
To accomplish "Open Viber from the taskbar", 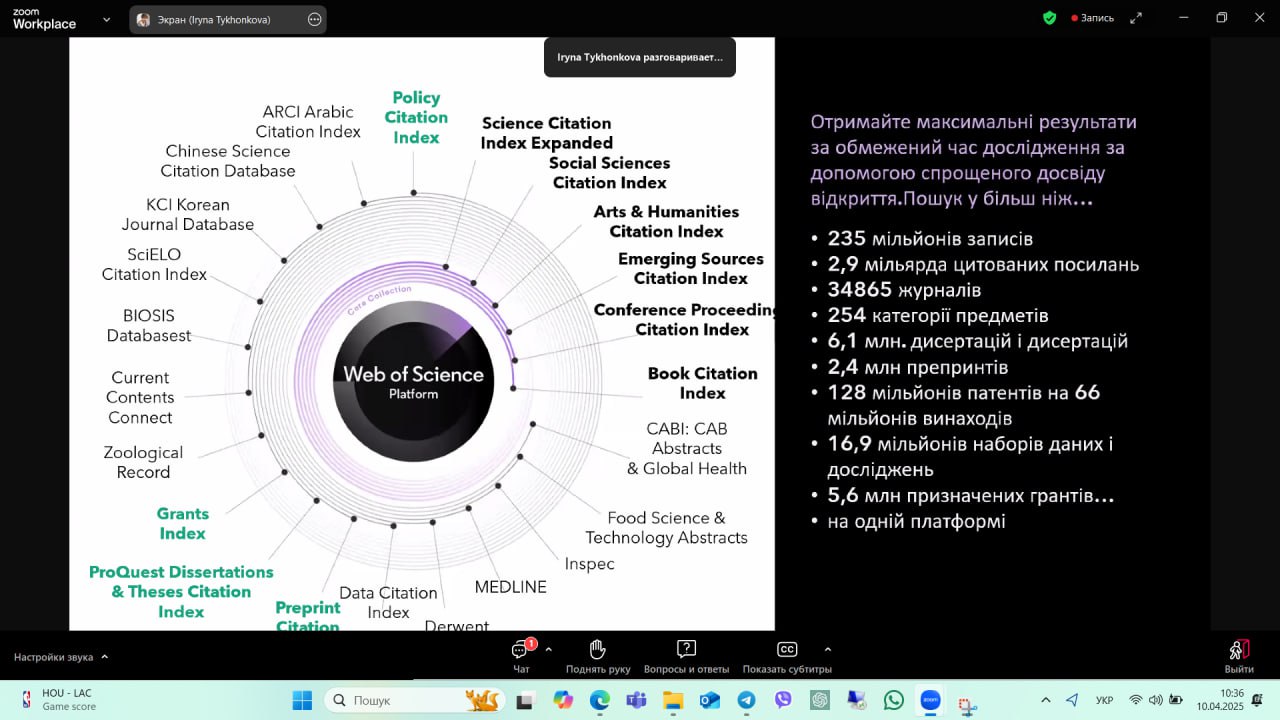I will pos(783,700).
